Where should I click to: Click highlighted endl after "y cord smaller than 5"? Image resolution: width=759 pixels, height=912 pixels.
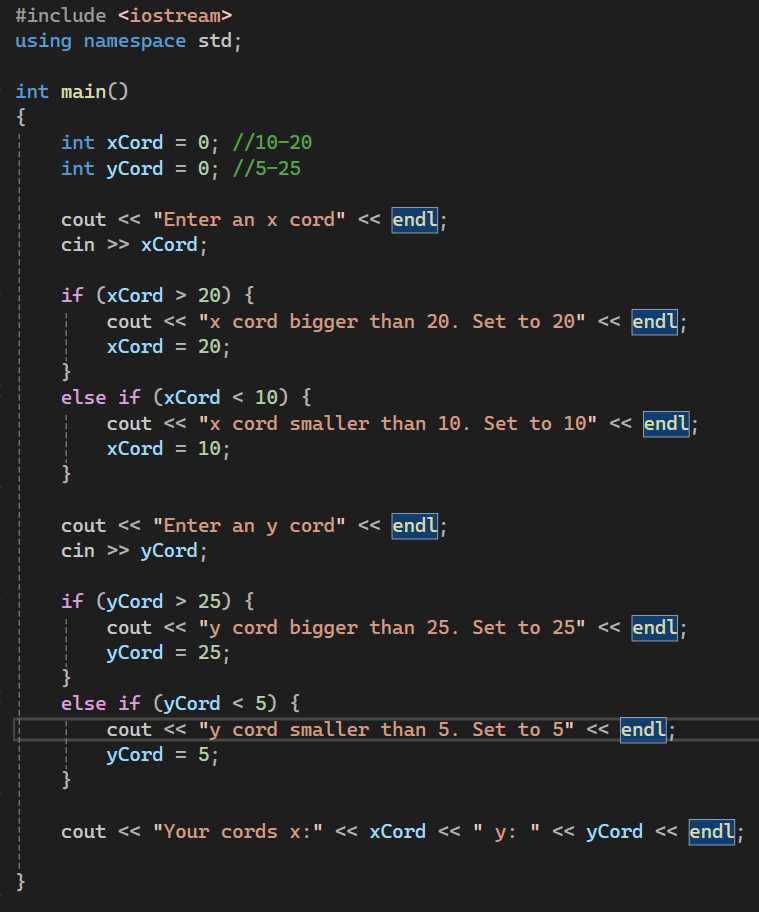pos(645,729)
